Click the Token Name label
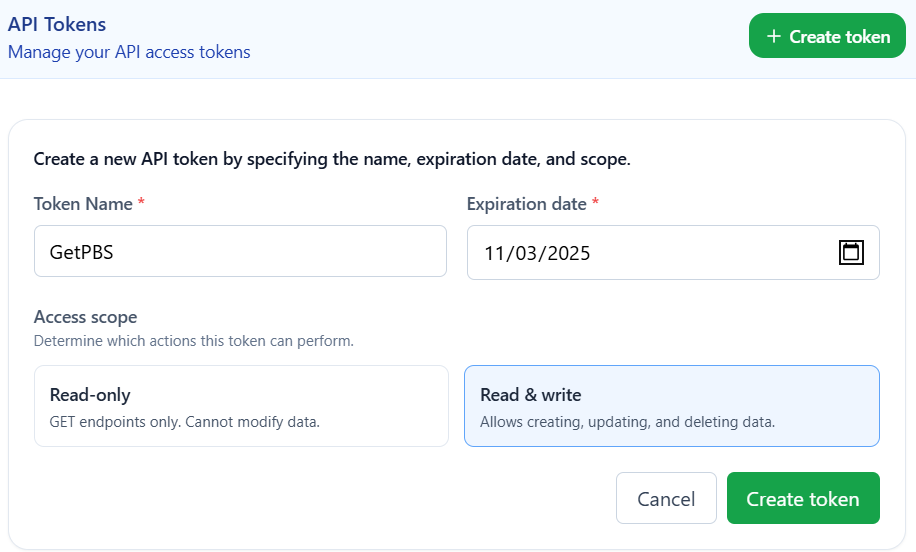Image resolution: width=916 pixels, height=552 pixels. point(83,204)
